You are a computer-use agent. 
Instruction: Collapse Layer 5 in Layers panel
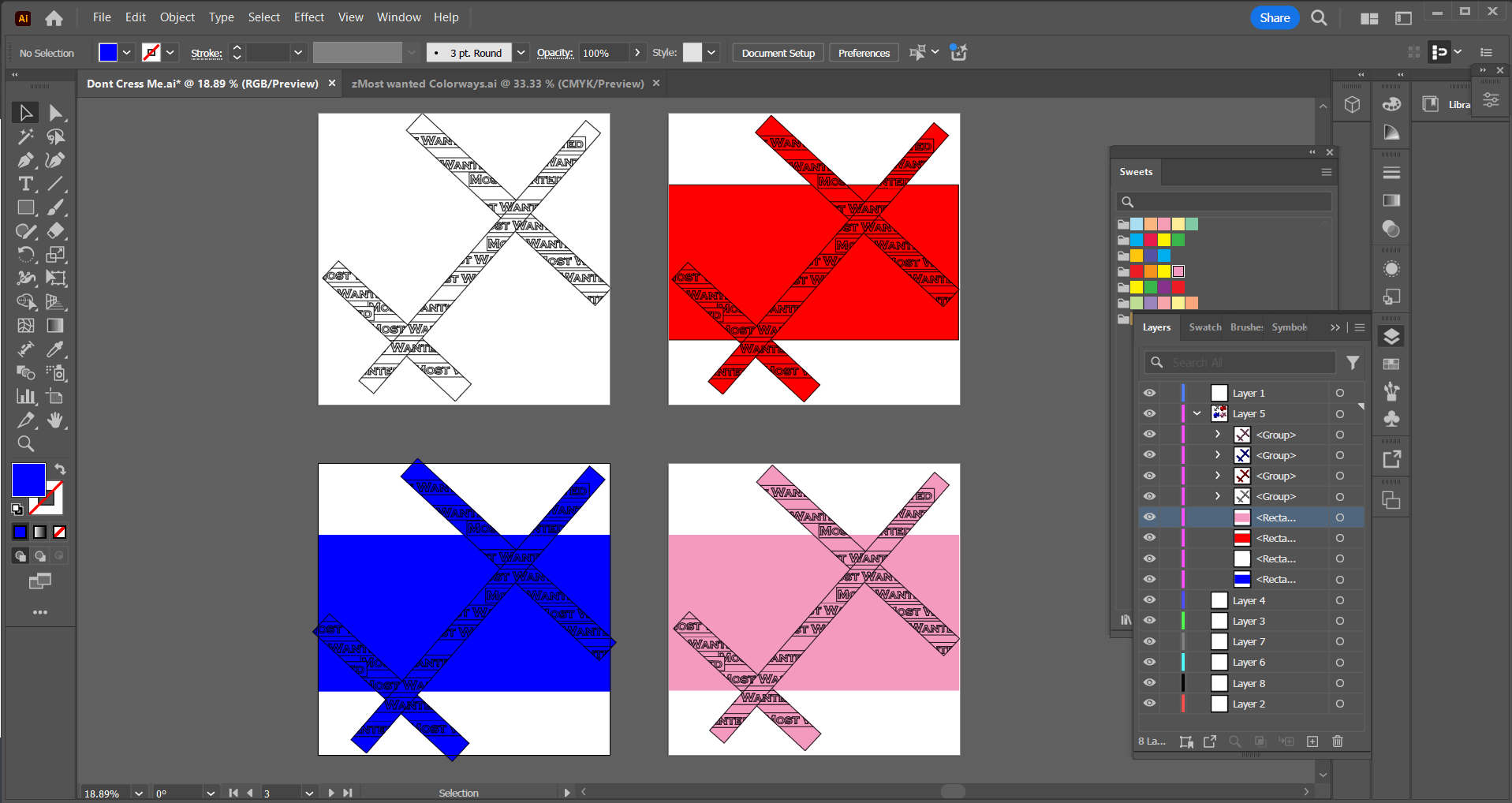[1197, 413]
